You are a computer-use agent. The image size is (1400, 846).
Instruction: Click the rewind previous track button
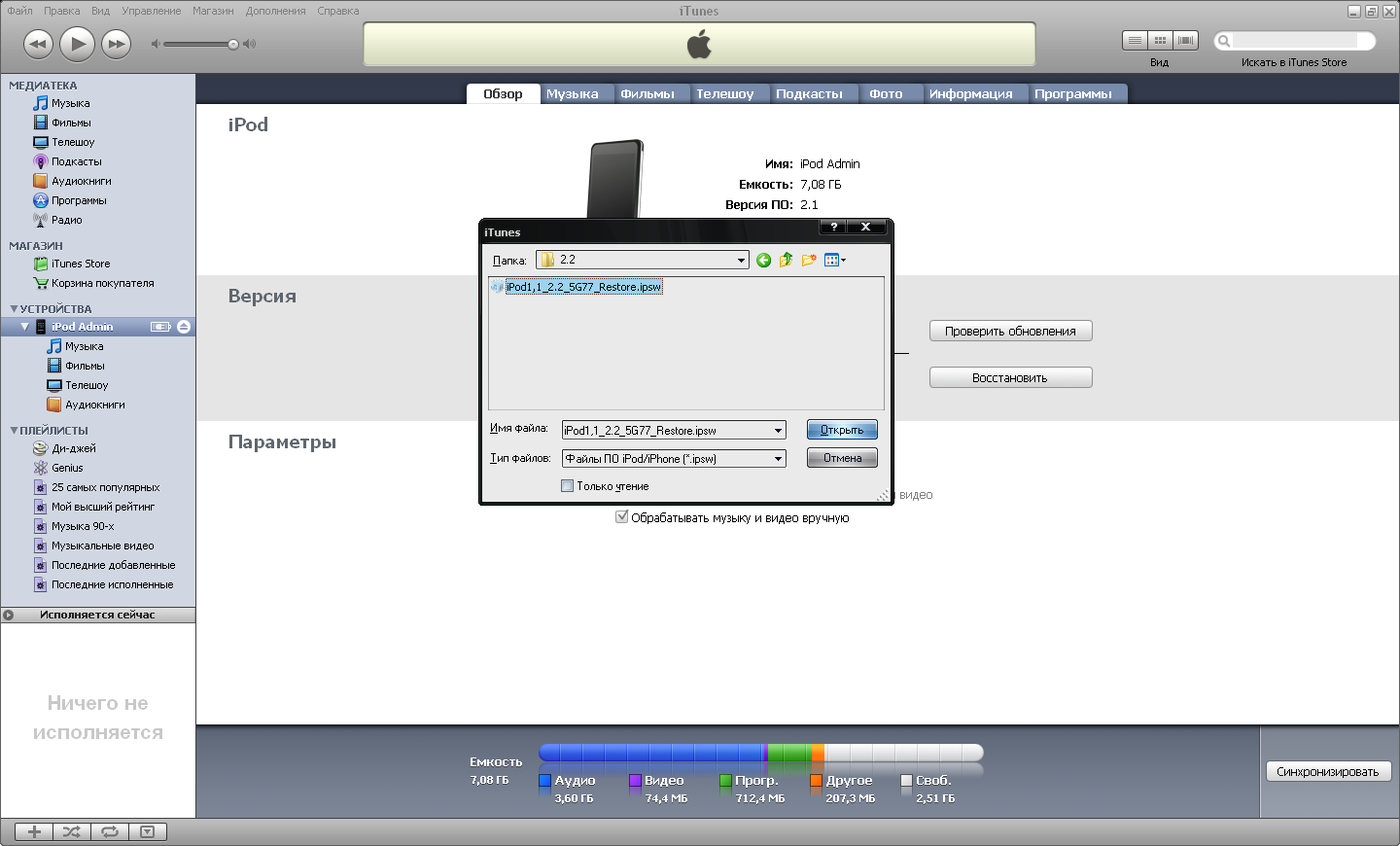tap(38, 44)
